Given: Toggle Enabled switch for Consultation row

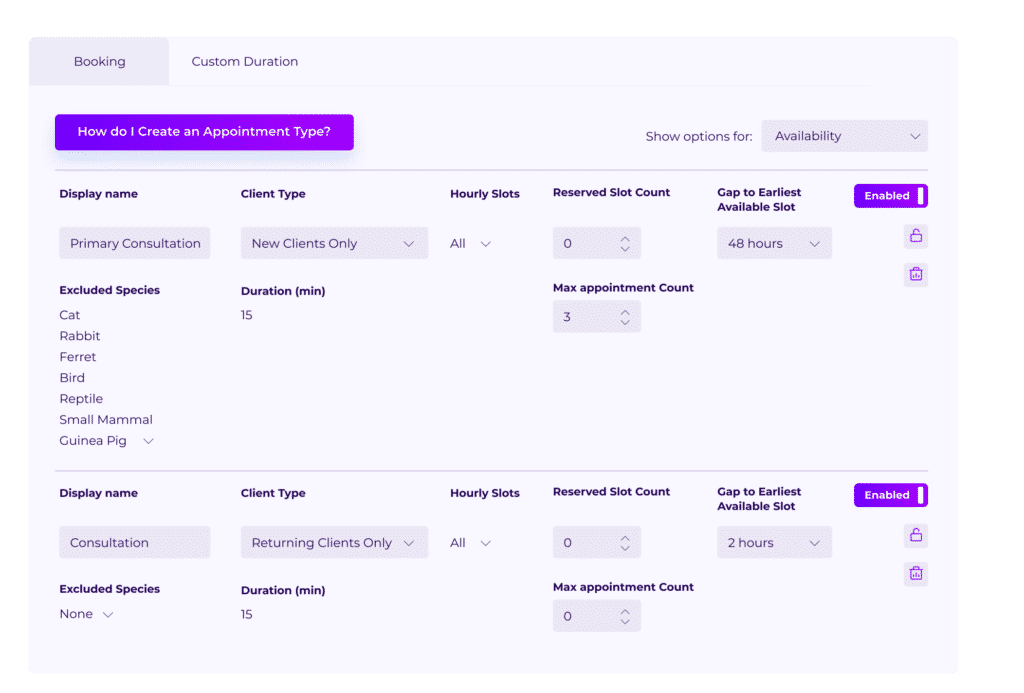Looking at the screenshot, I should (x=890, y=495).
